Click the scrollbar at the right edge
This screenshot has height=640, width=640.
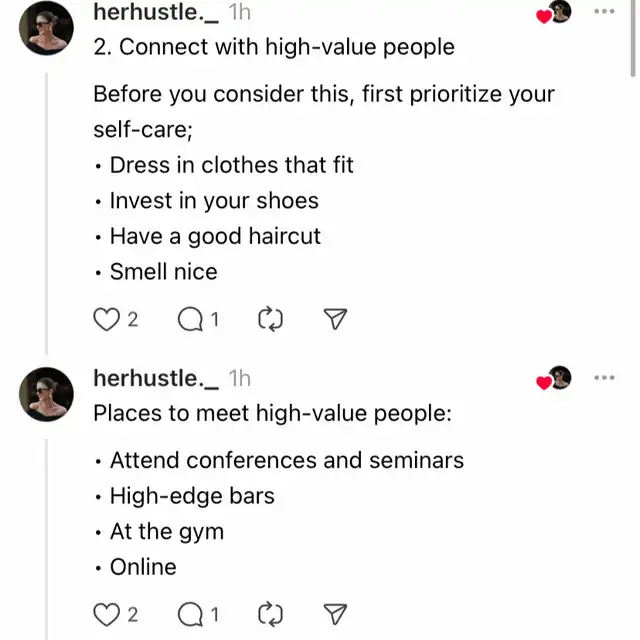633,39
